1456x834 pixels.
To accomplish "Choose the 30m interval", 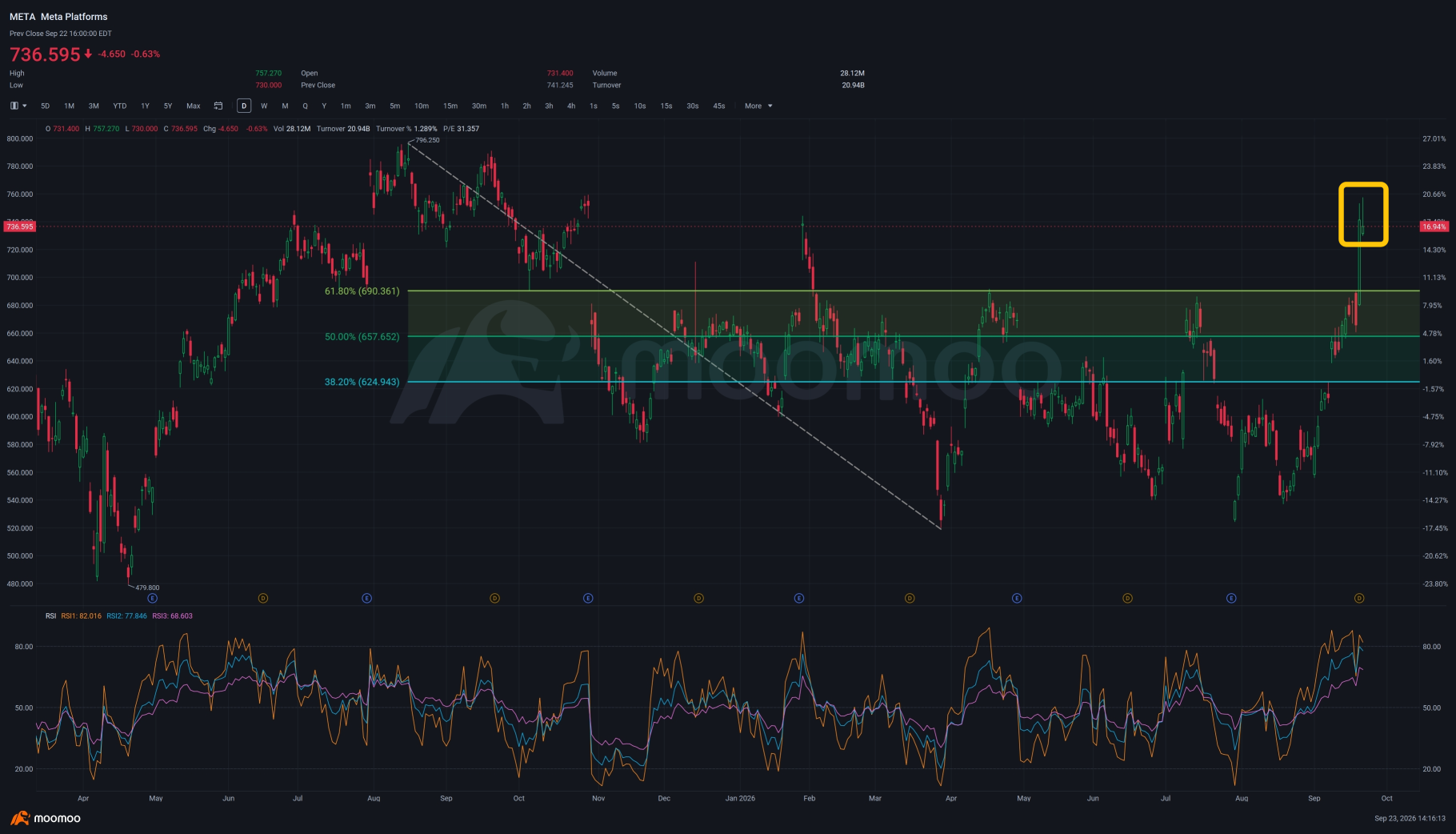I will [x=478, y=106].
